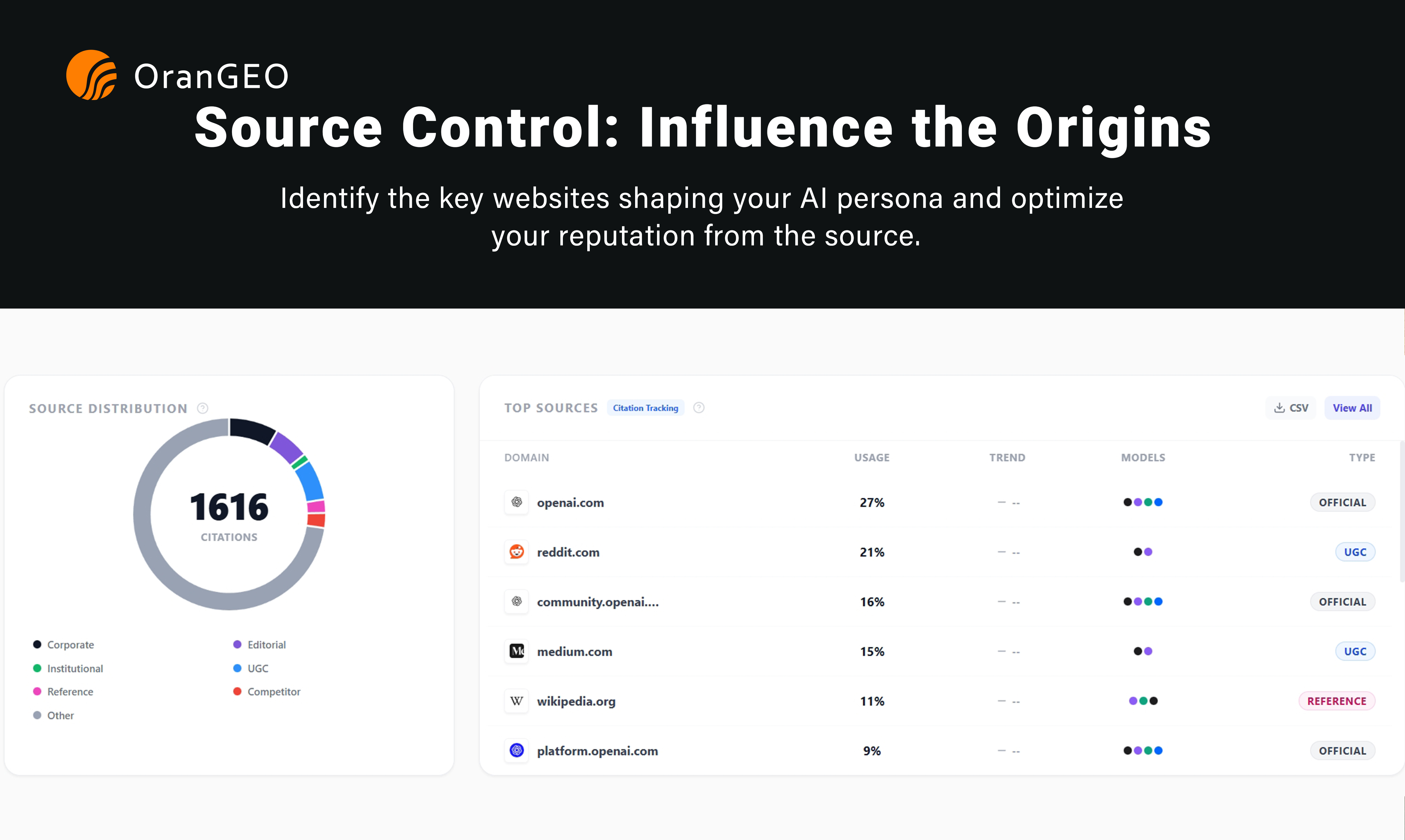
Task: Expand the truncated community.openai domain name
Action: pos(598,602)
